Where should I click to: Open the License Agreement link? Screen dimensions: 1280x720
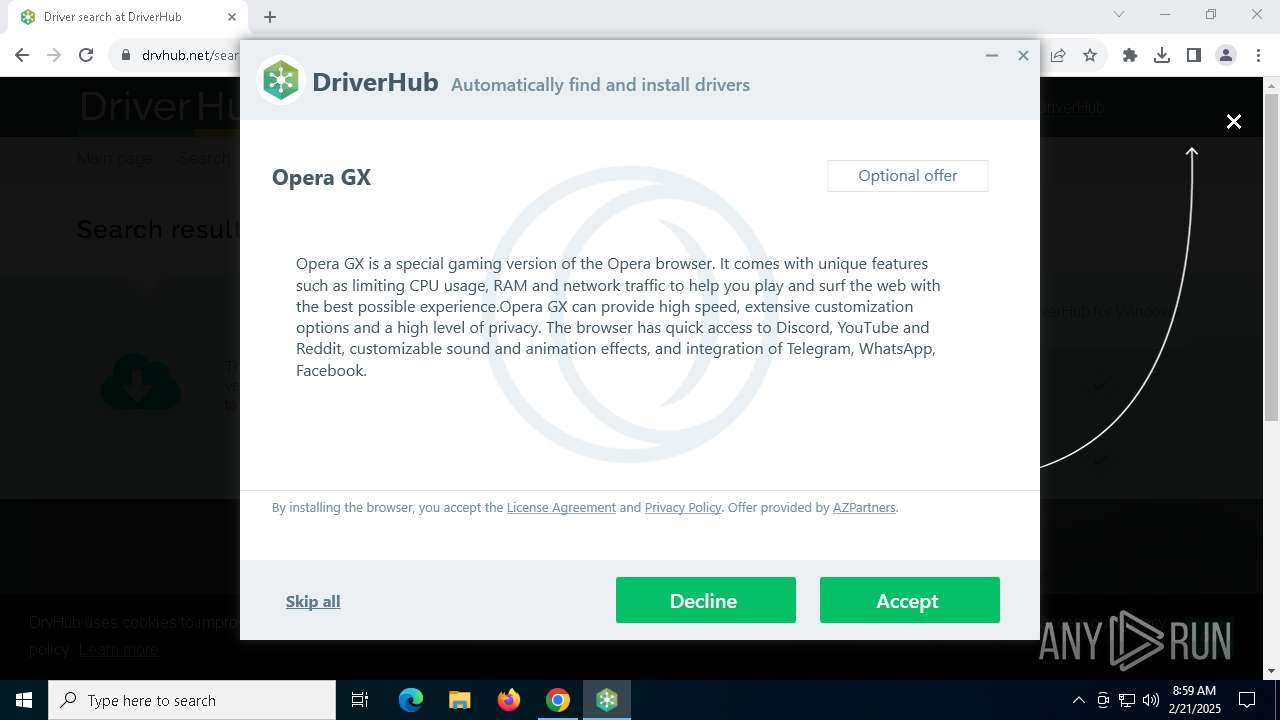(x=561, y=507)
